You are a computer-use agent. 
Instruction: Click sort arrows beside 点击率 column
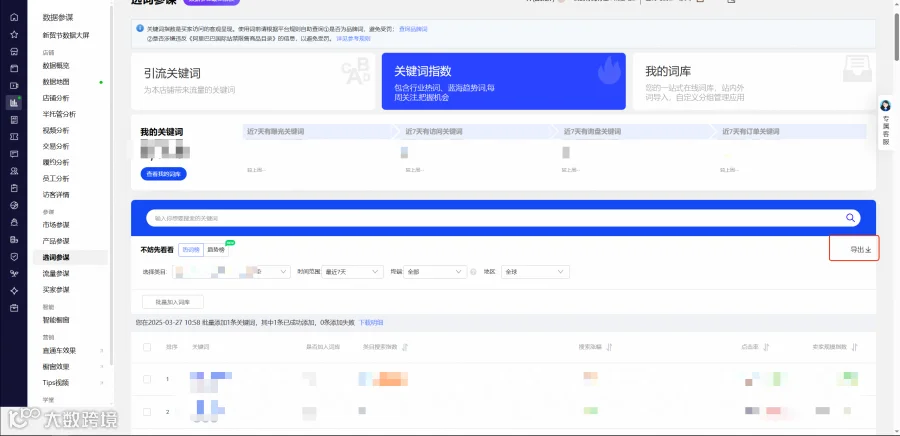coord(766,347)
